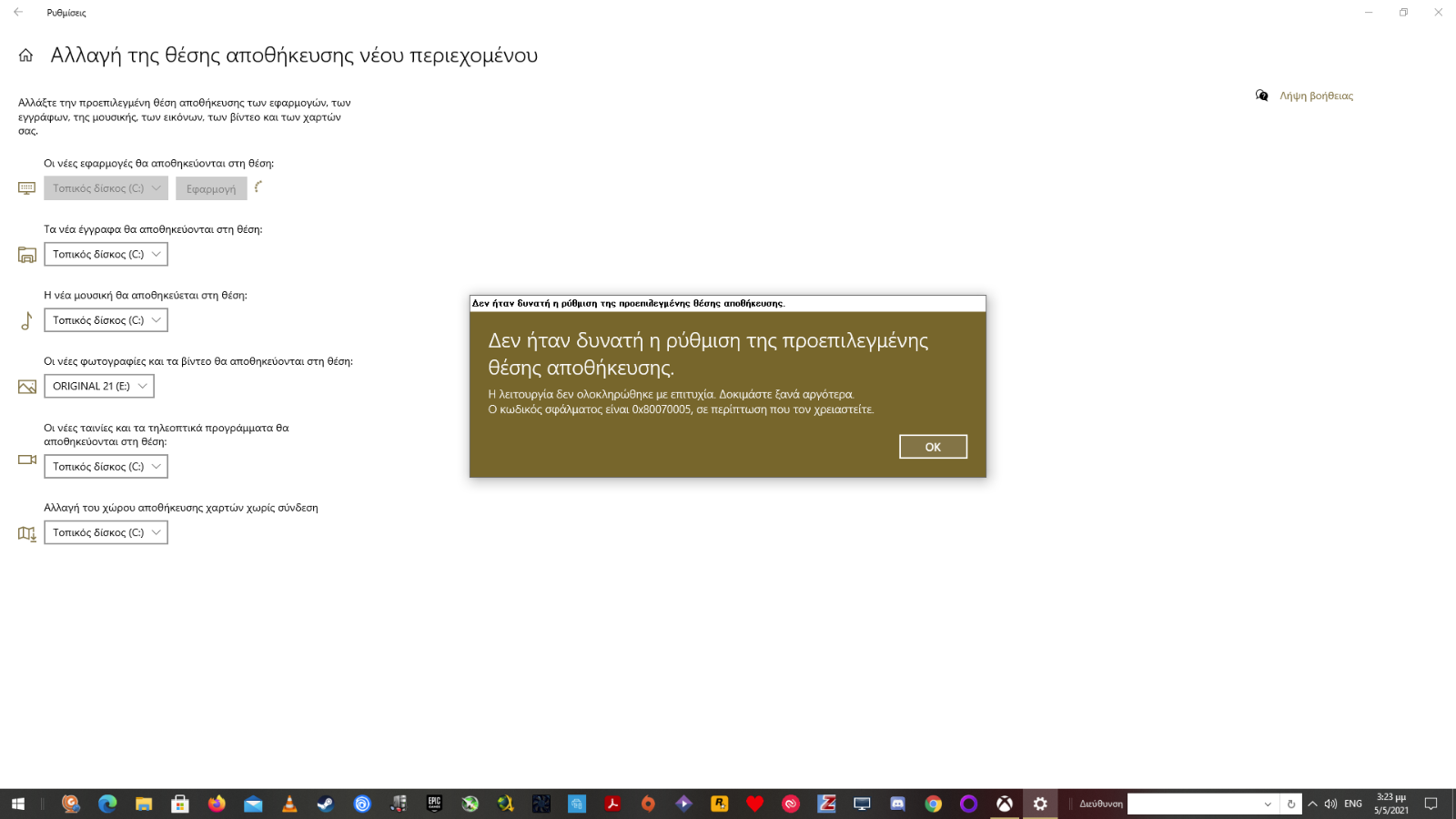Show hidden system tray icons
This screenshot has width=1456, height=819.
pyautogui.click(x=1312, y=804)
